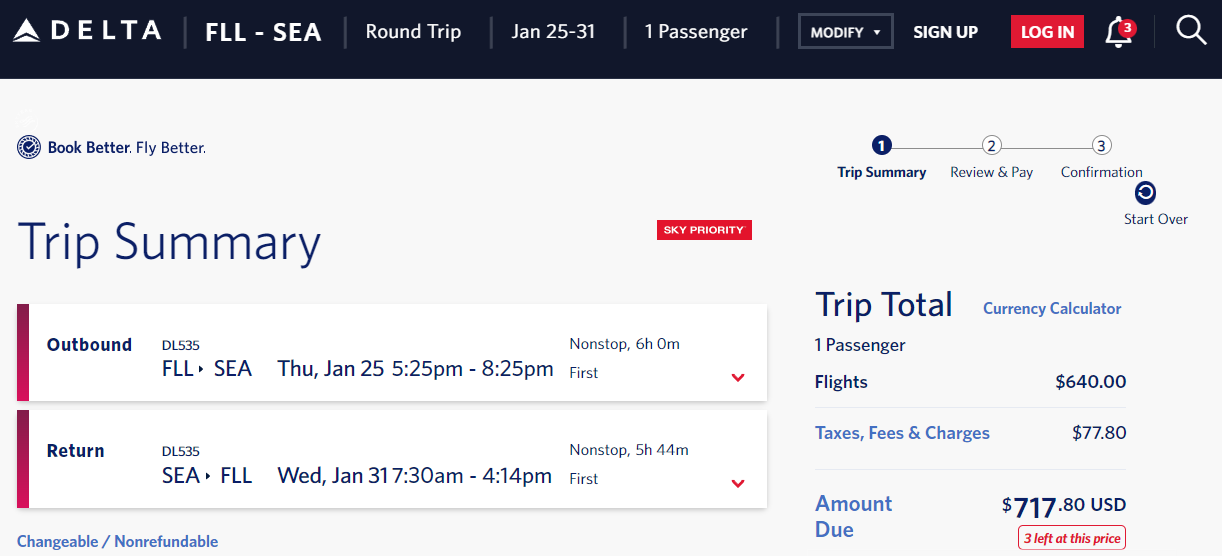
Task: Open the Modify dropdown
Action: 845,32
